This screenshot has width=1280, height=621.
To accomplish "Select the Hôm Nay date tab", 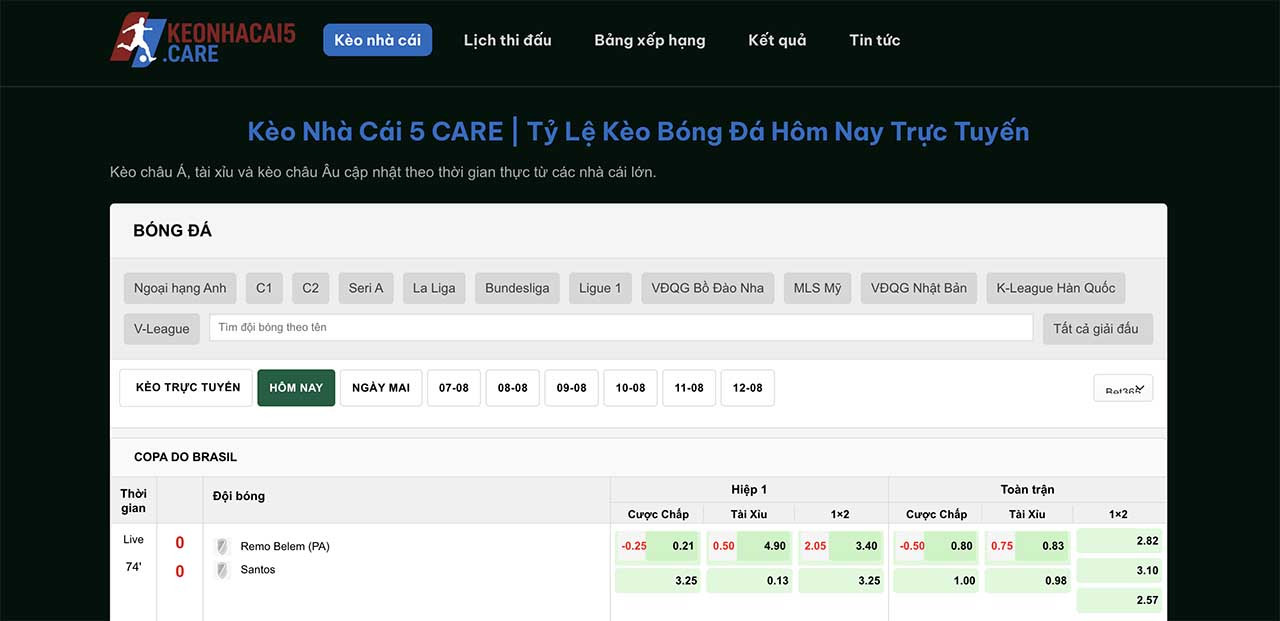I will (x=296, y=388).
